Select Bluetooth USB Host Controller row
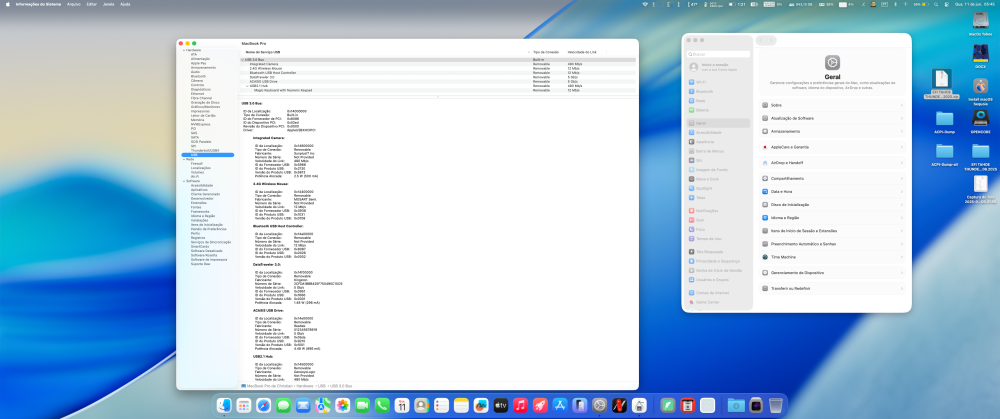1000x419 pixels. coord(438,73)
